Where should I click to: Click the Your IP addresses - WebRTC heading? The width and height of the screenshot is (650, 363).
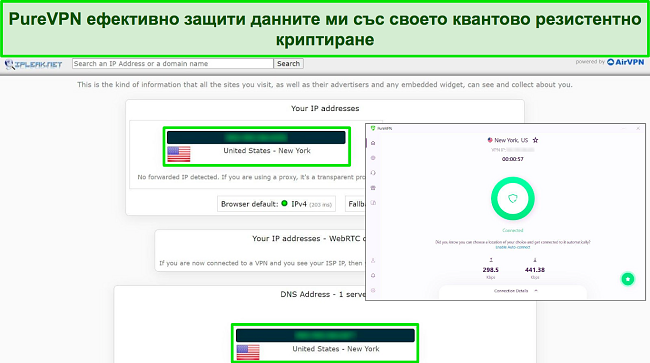point(309,239)
